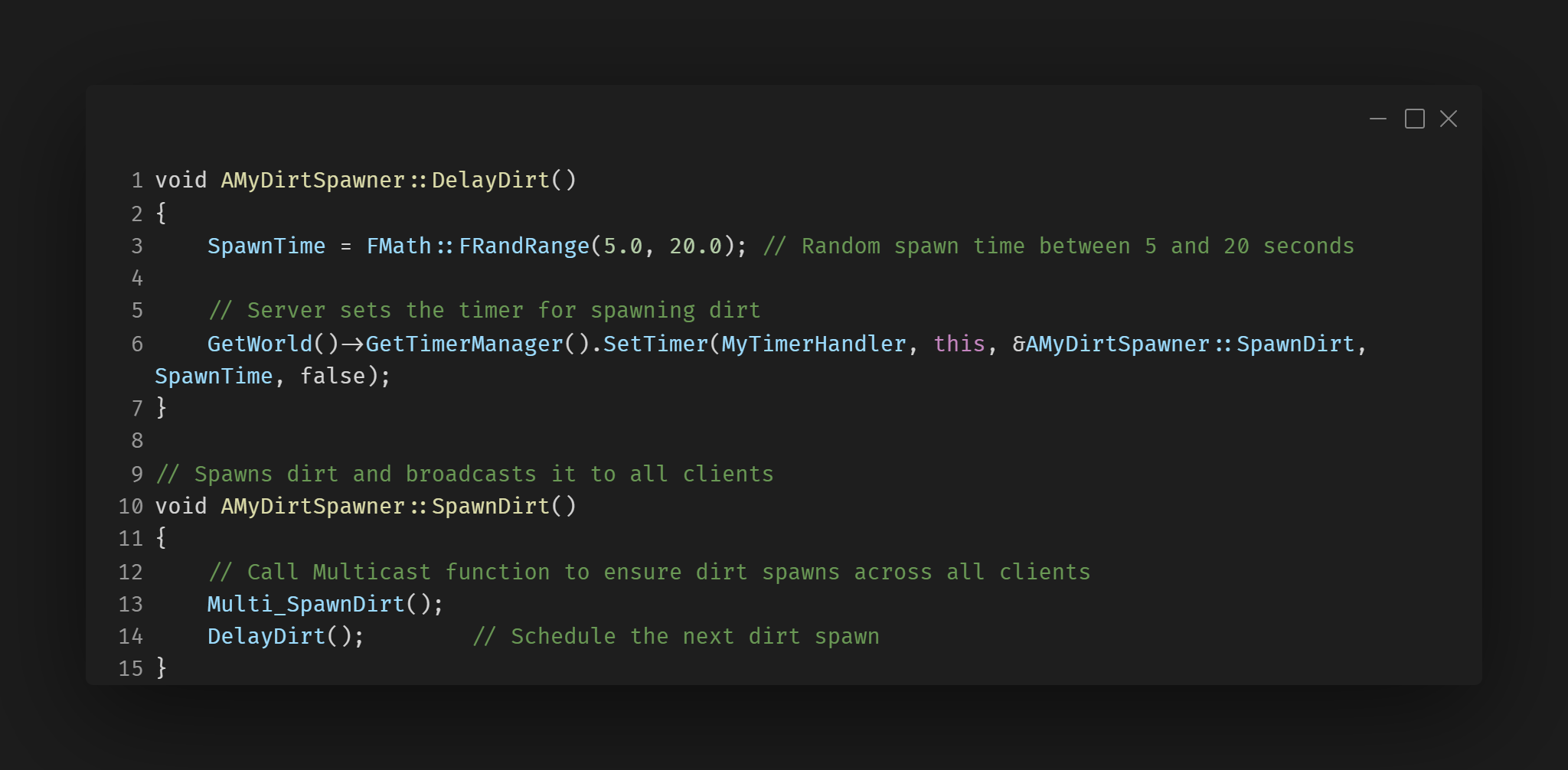Click the 'Server sets the timer' comment

484,311
